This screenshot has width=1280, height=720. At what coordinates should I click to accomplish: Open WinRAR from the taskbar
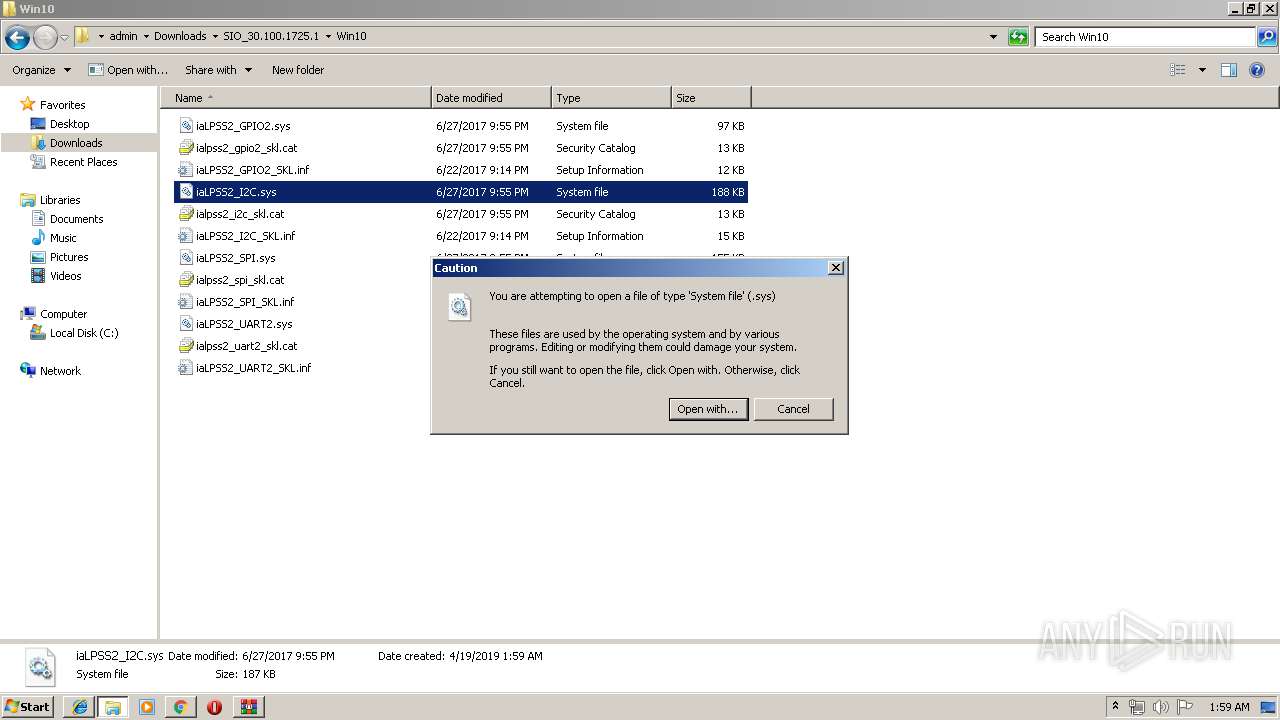pos(248,707)
